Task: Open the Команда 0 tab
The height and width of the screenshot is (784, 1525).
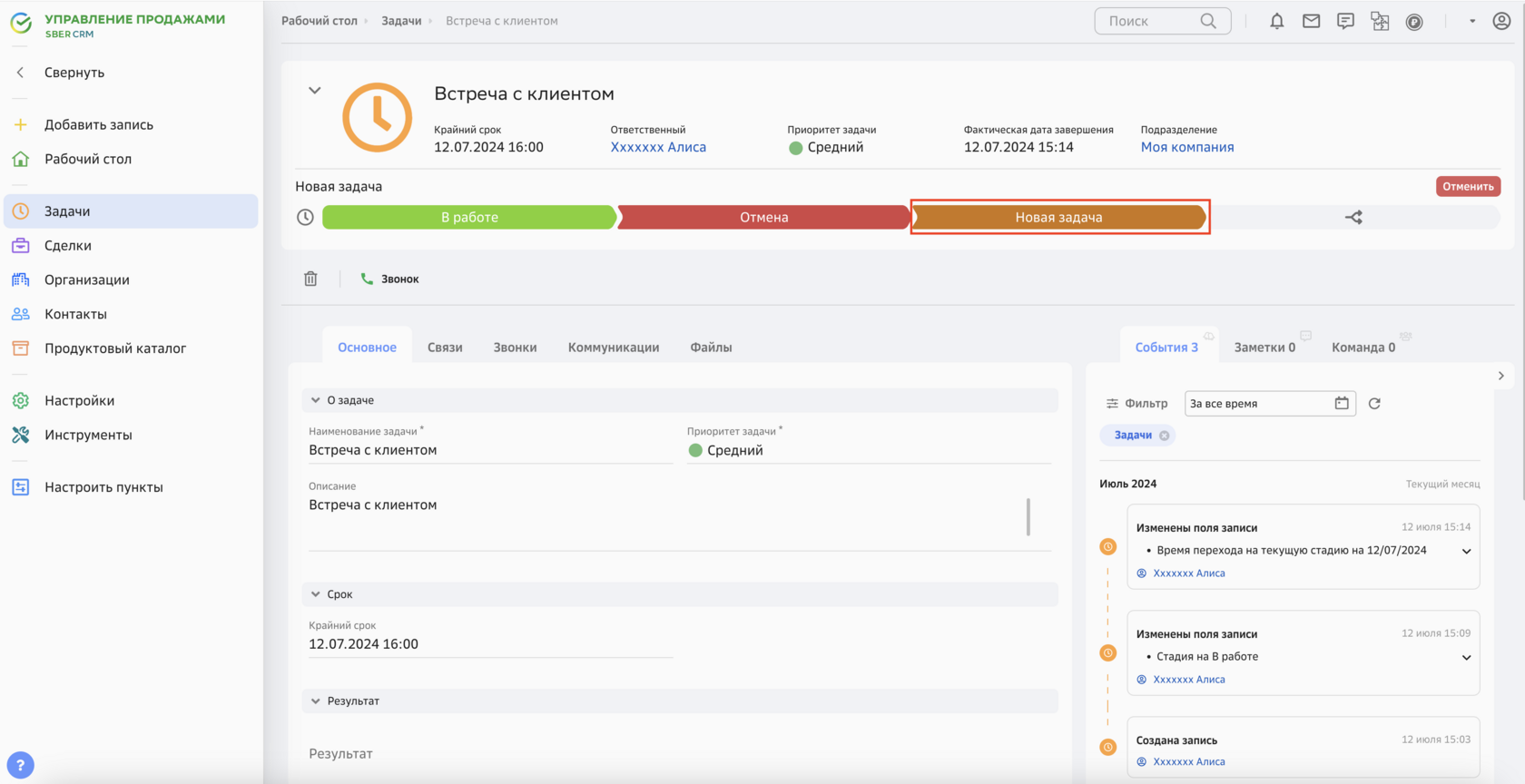Action: pos(1364,348)
